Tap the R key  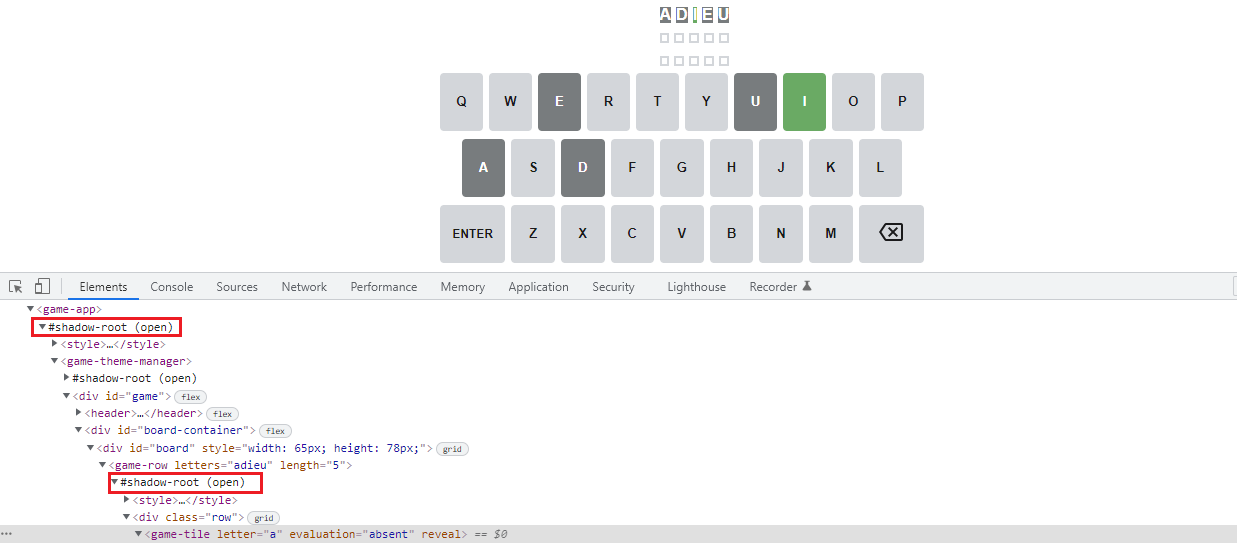(608, 101)
